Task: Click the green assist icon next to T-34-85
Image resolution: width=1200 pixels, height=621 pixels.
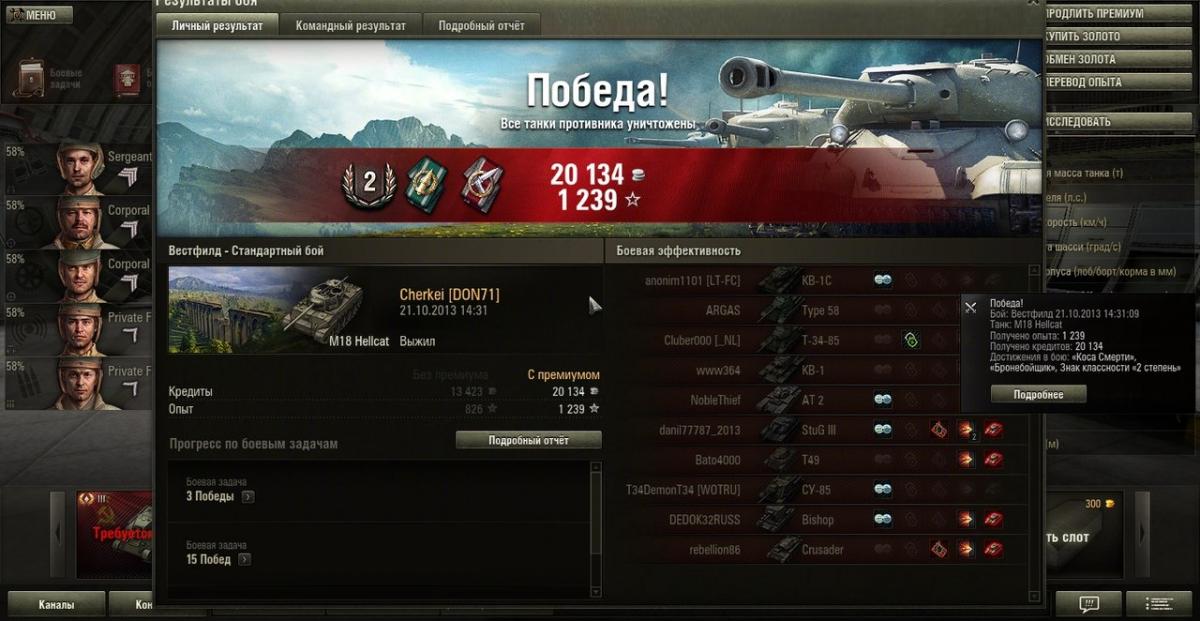Action: 911,340
